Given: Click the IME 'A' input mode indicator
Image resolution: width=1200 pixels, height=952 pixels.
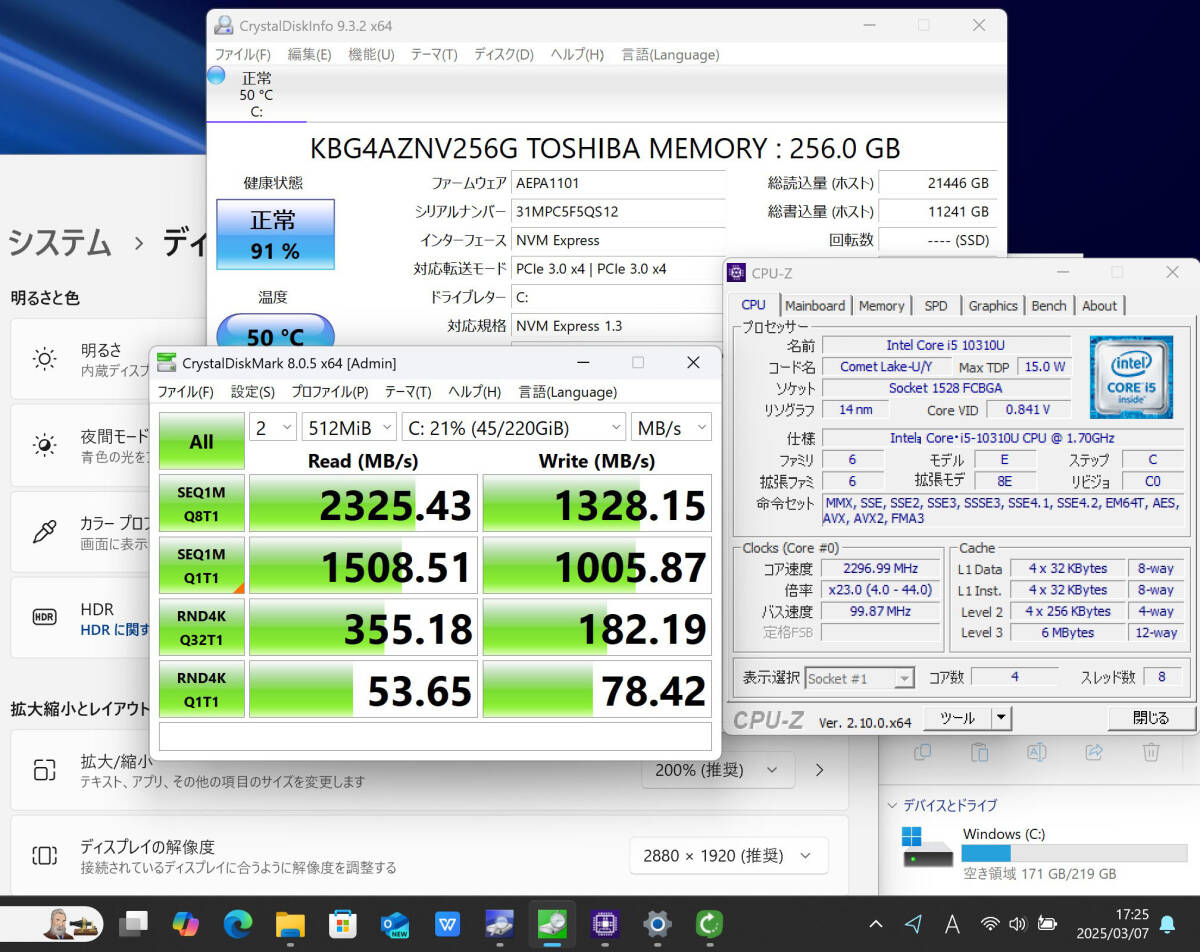Looking at the screenshot, I should click(952, 923).
